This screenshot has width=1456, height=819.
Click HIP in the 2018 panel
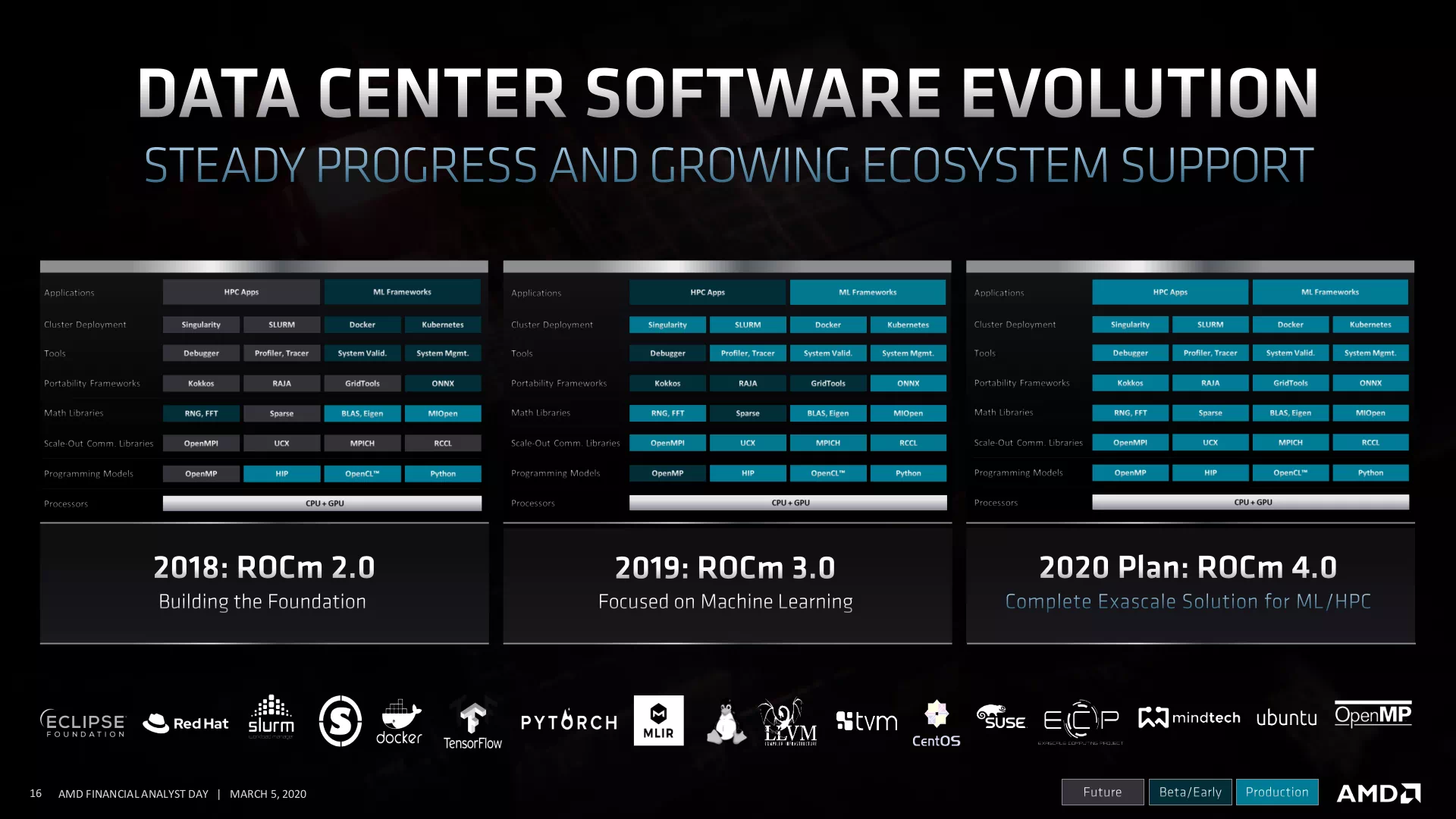coord(281,473)
